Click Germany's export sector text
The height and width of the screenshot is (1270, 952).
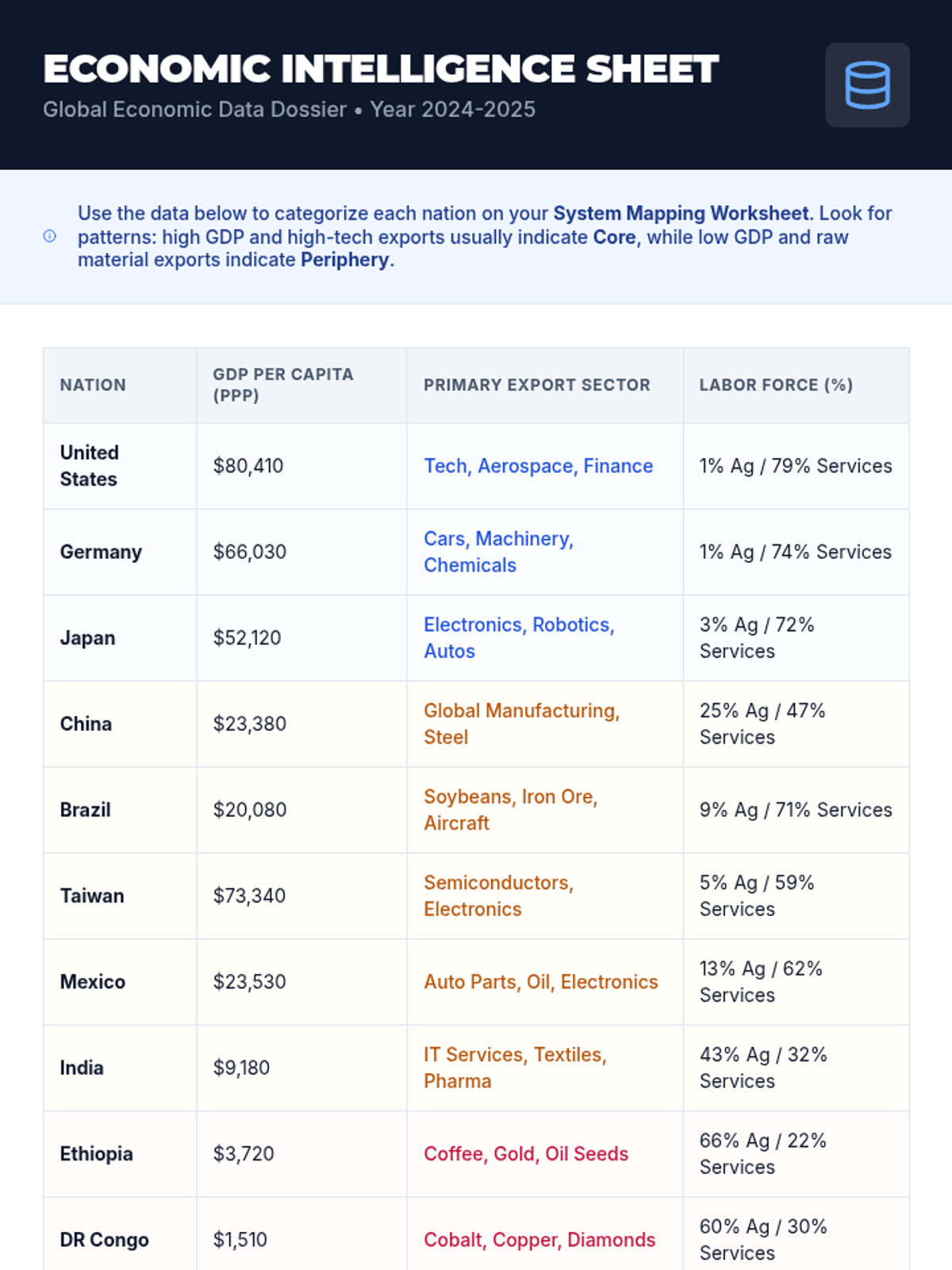498,552
